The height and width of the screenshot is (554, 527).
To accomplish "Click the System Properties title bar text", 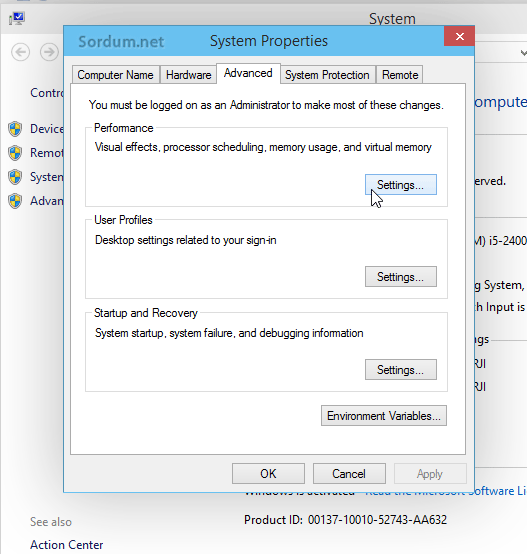I will point(269,41).
